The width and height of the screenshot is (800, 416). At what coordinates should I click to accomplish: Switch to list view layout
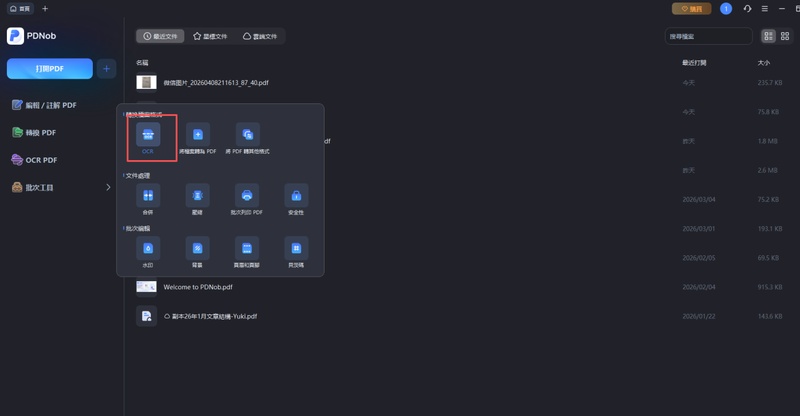768,36
